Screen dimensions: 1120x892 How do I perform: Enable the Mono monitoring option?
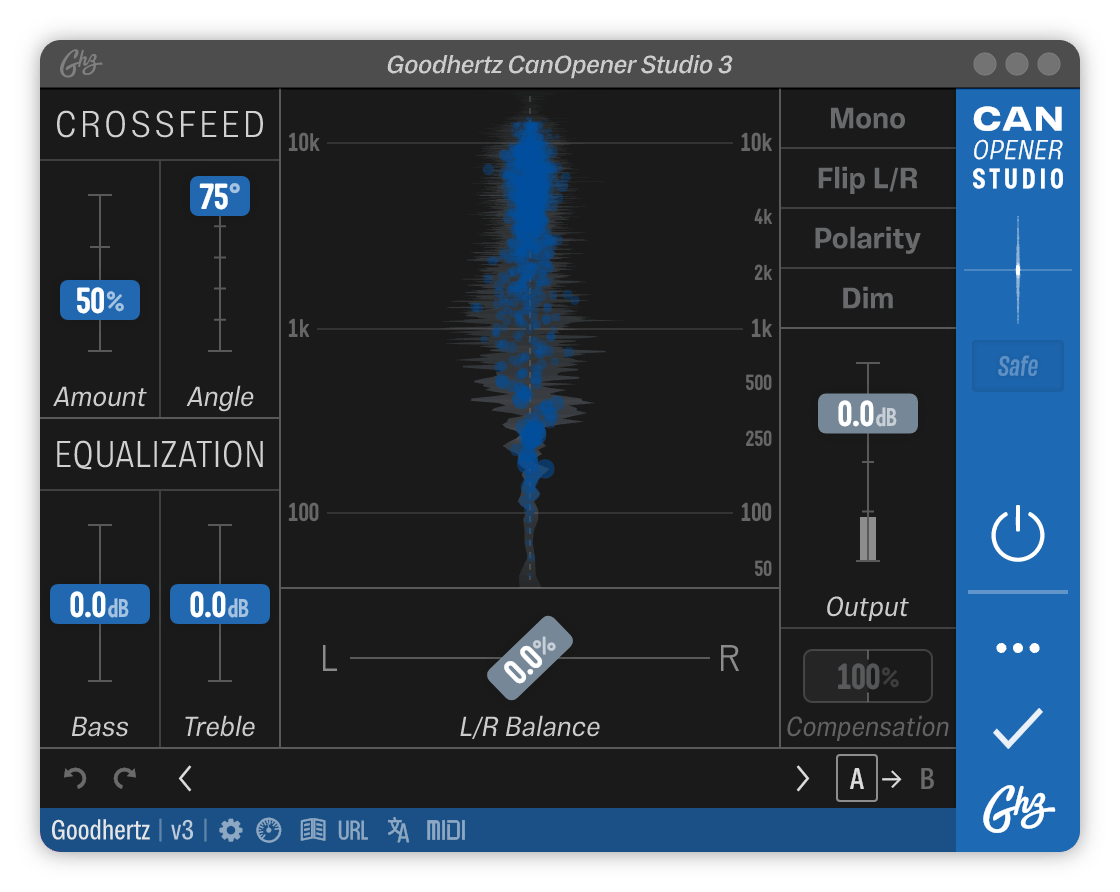[x=867, y=119]
